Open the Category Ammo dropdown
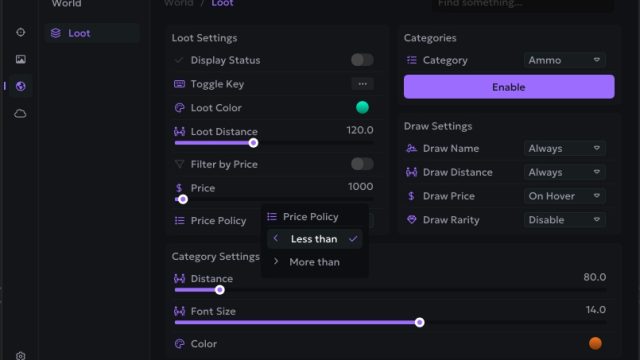The width and height of the screenshot is (640, 360). coord(564,60)
